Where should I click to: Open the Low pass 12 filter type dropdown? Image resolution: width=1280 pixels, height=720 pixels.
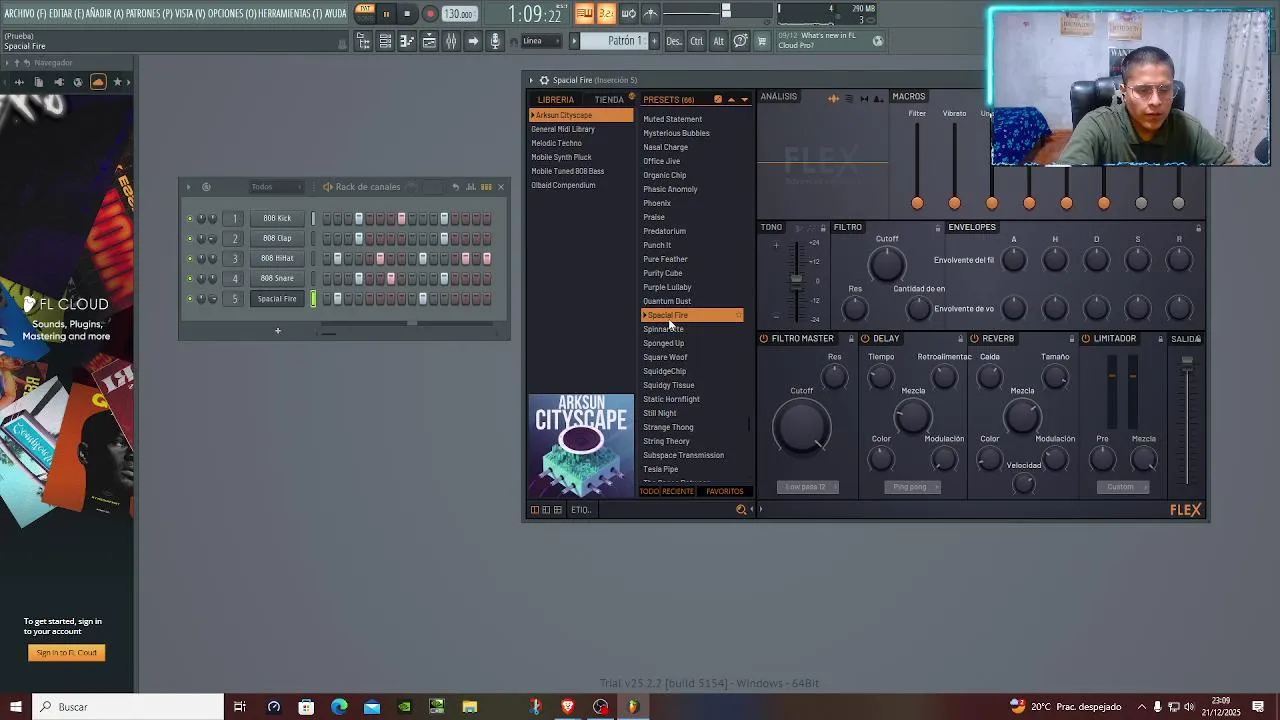(x=807, y=487)
